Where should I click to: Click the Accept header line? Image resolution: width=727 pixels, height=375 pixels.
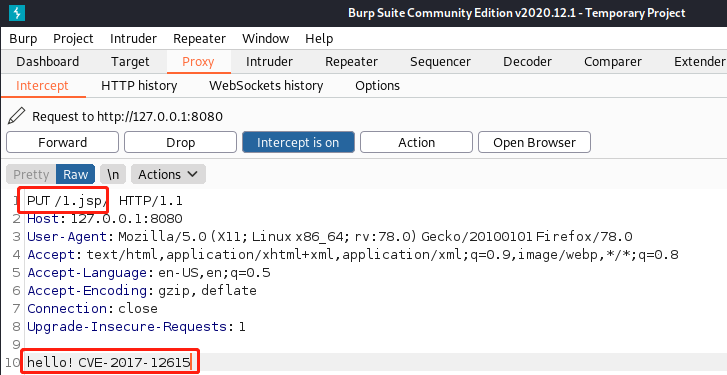coord(353,254)
